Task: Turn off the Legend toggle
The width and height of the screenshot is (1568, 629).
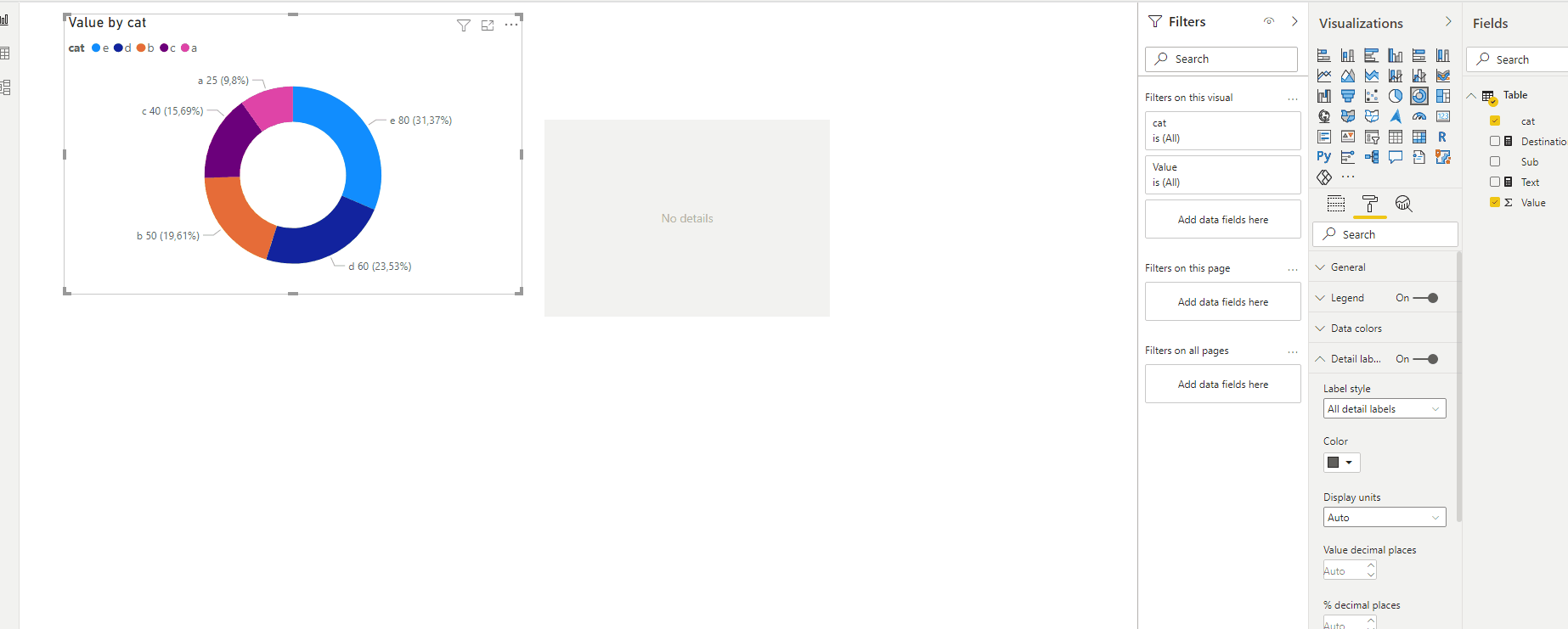Action: tap(1425, 298)
